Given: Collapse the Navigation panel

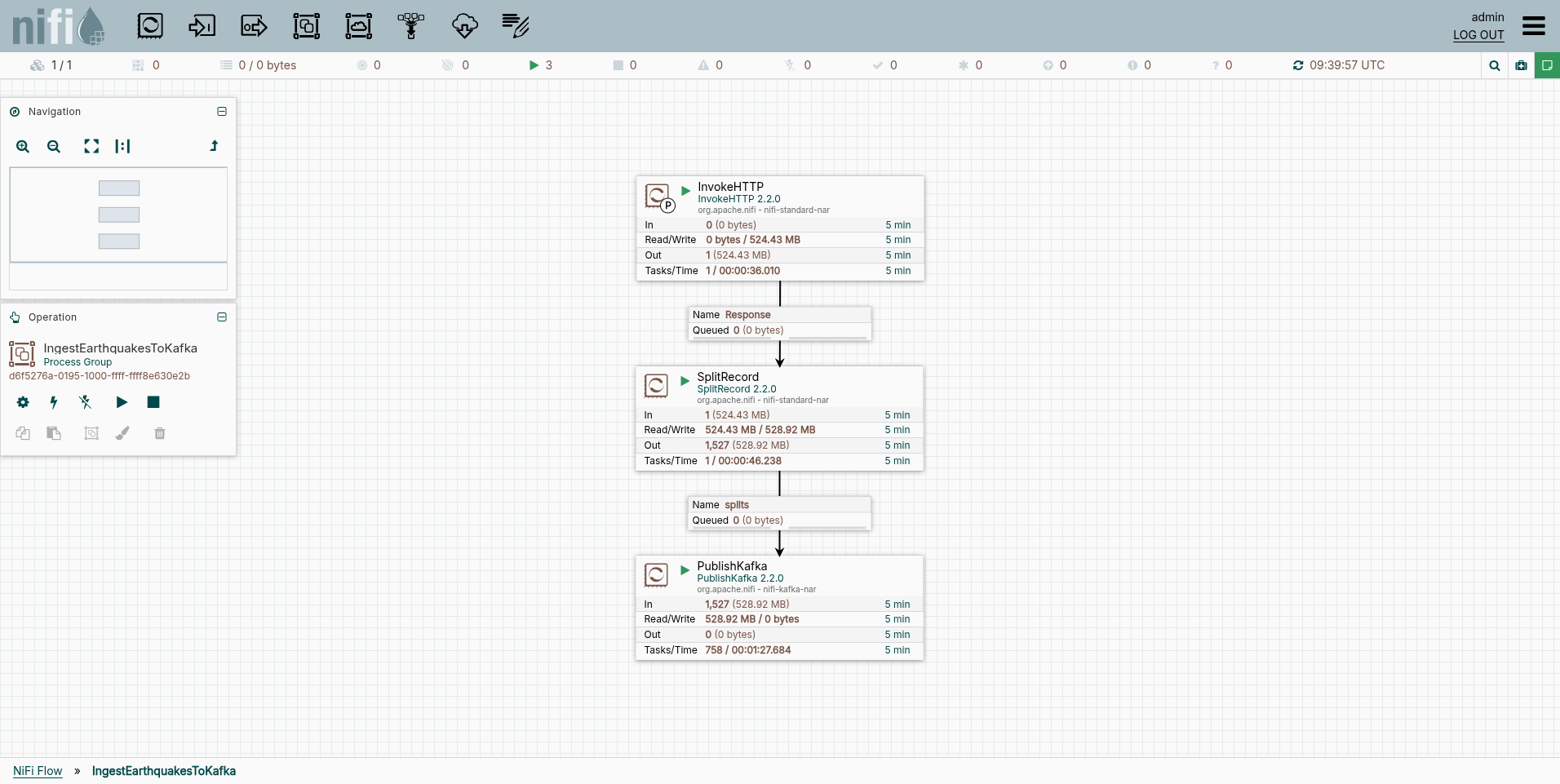Looking at the screenshot, I should (x=222, y=112).
